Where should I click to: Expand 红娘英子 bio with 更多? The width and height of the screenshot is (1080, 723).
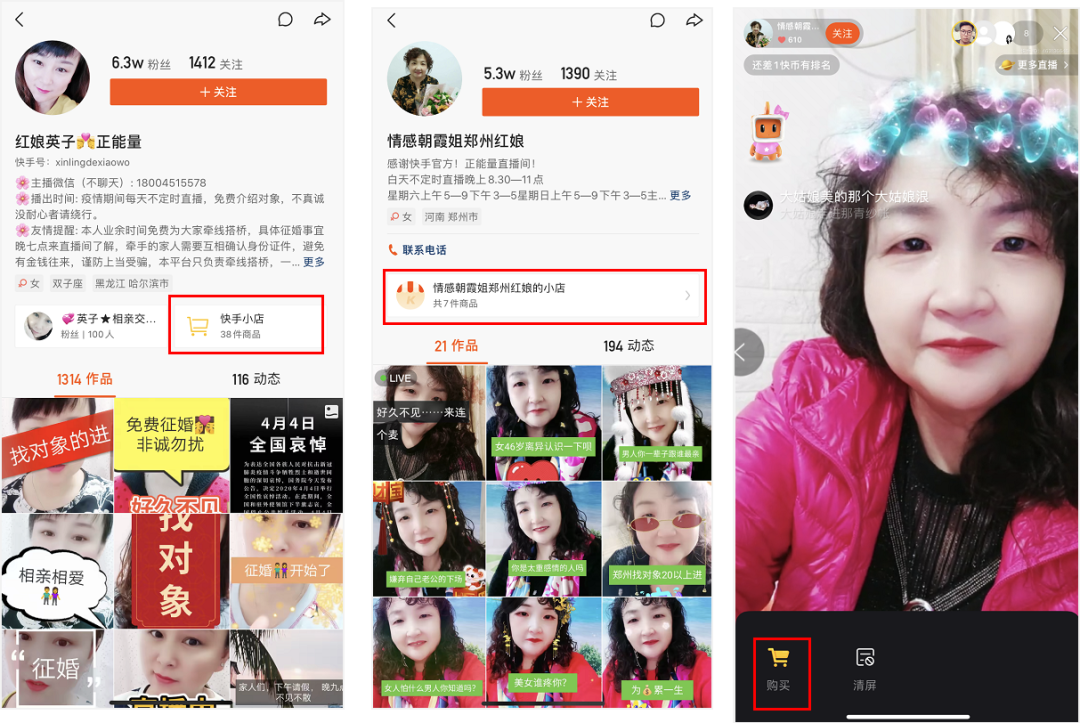point(314,262)
